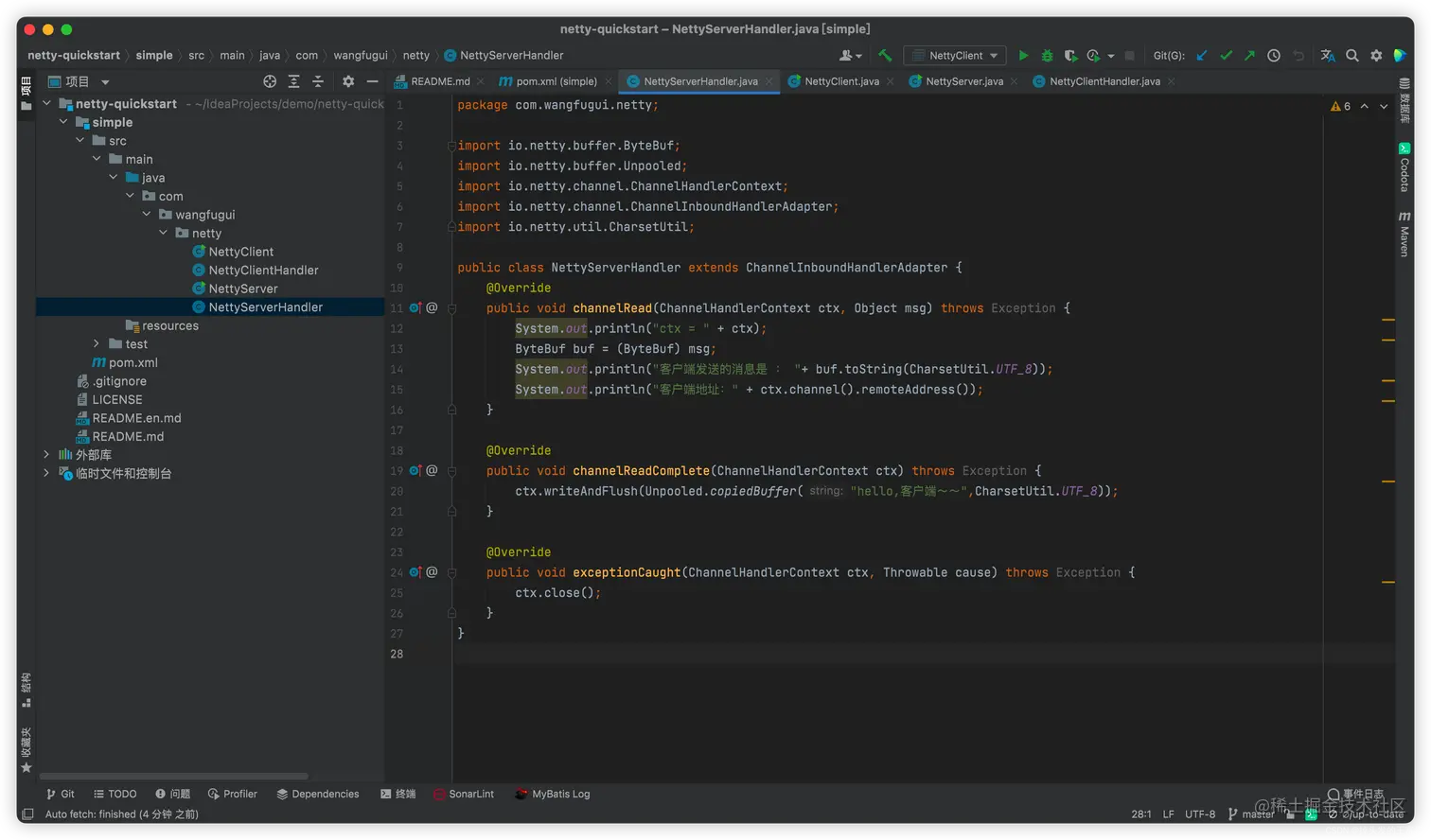Image resolution: width=1431 pixels, height=840 pixels.
Task: Open the TODO tool window
Action: [115, 794]
